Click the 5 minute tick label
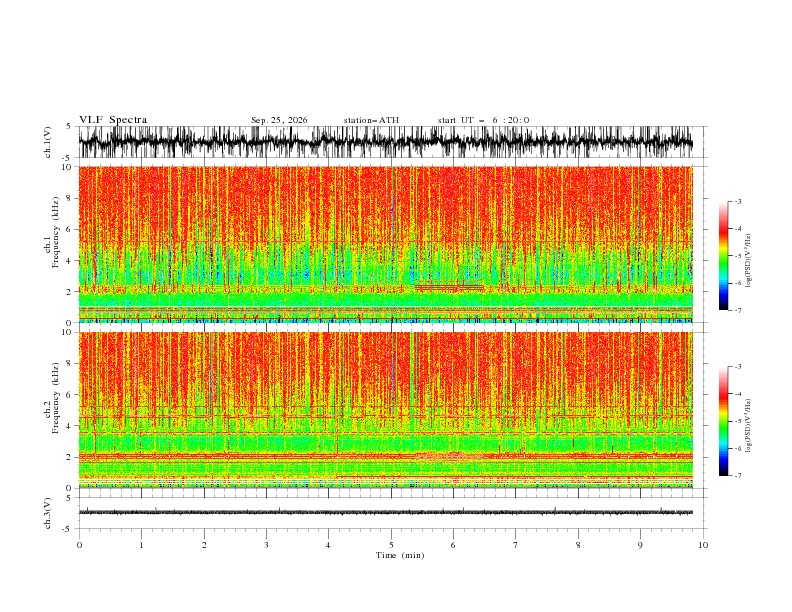 [x=391, y=545]
